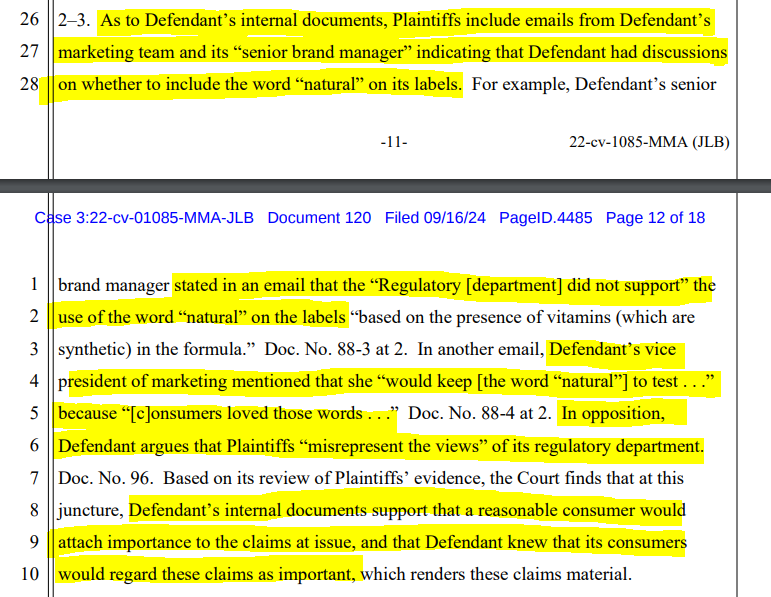The width and height of the screenshot is (771, 597).
Task: Click 'Page 12 of 18' header text
Action: [655, 218]
